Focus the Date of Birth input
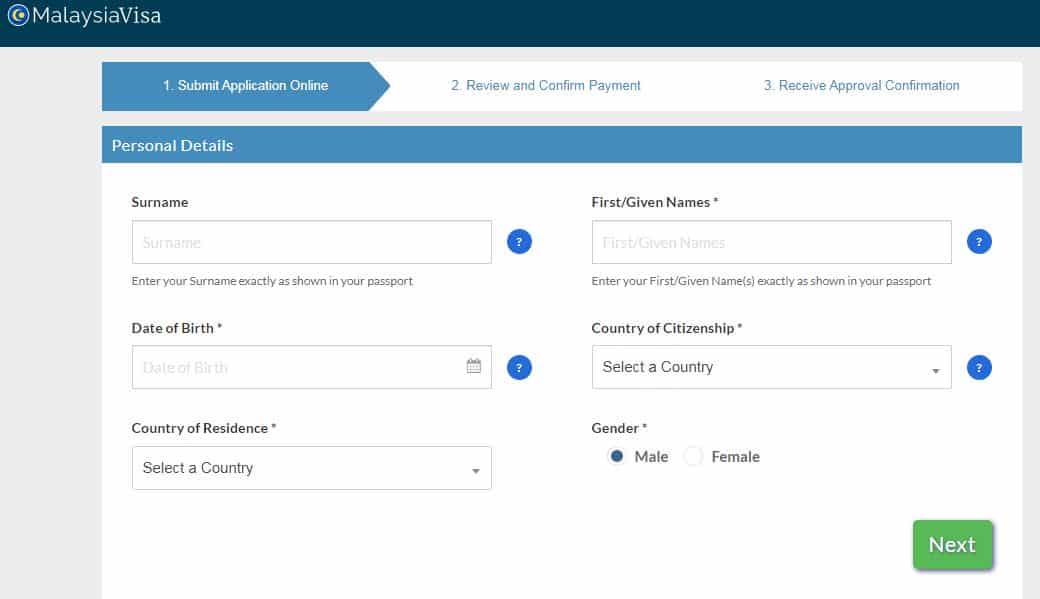 (295, 367)
